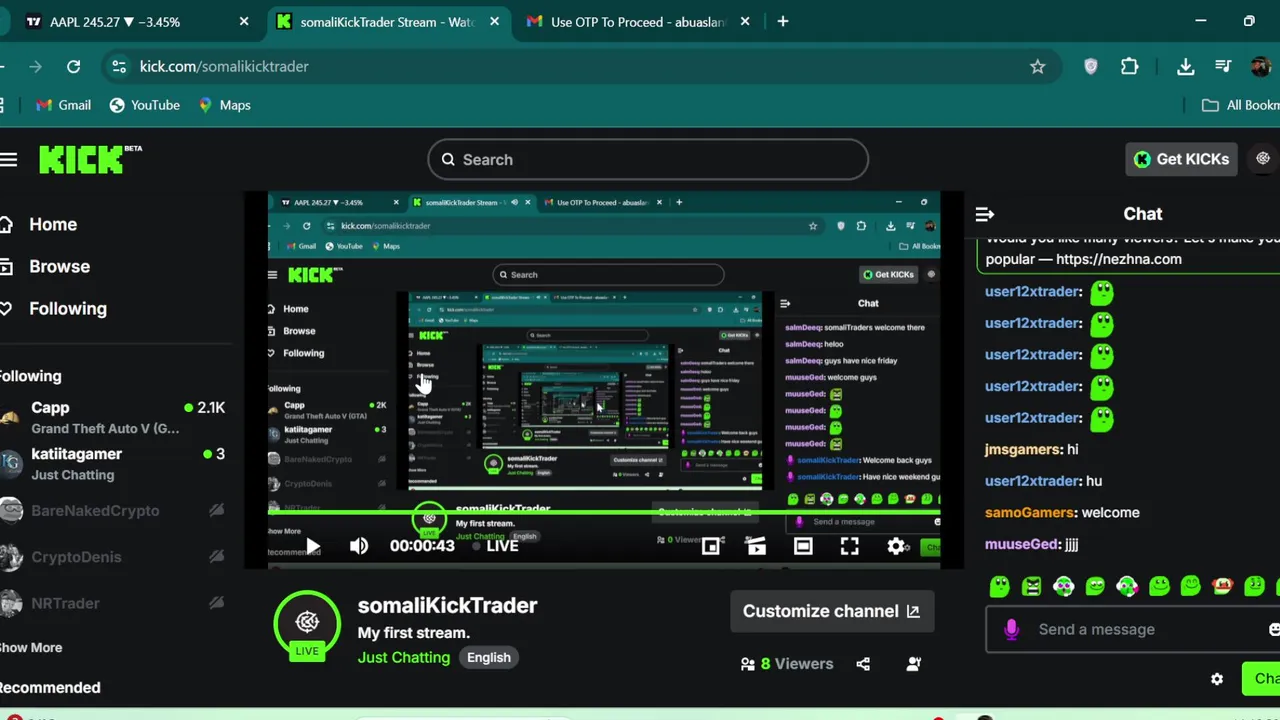Expand Show More in following list
This screenshot has width=1280, height=720.
tap(31, 647)
